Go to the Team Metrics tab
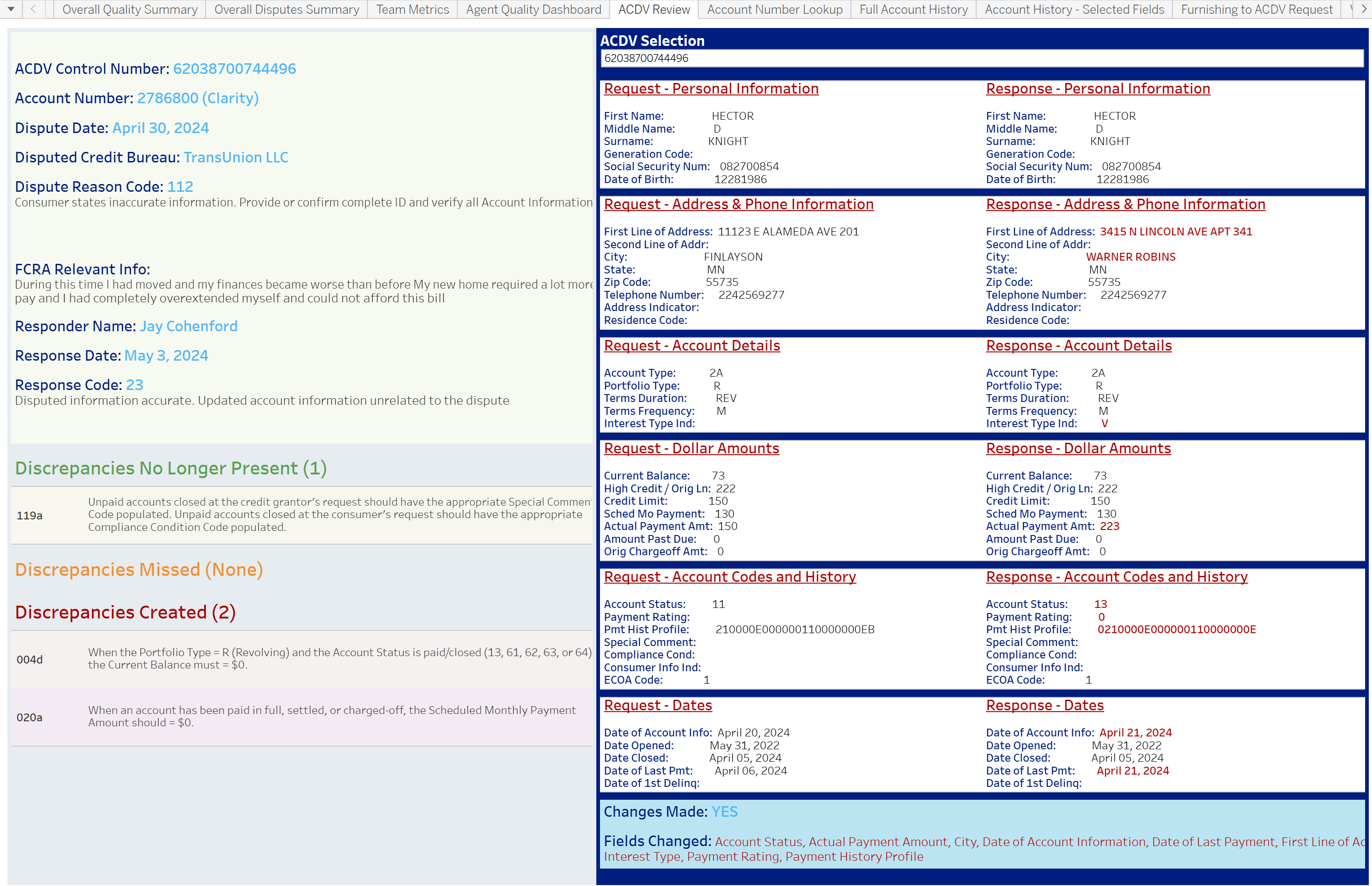The width and height of the screenshot is (1372, 886). point(412,10)
